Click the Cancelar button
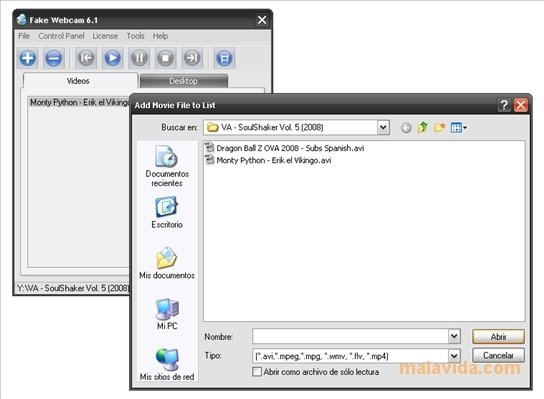Viewport: 544px width, 399px height. (x=498, y=356)
